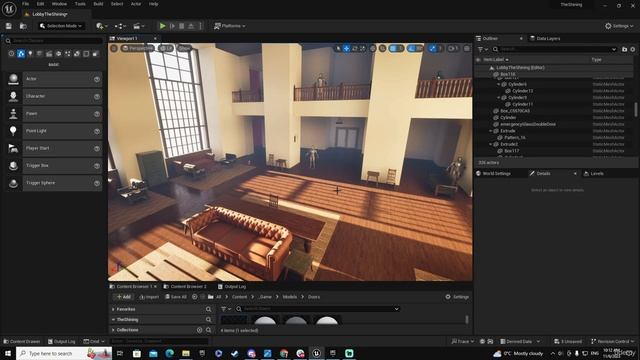Select the Trigger Box entry
Screen dimensions: 640x360
(x=54, y=166)
